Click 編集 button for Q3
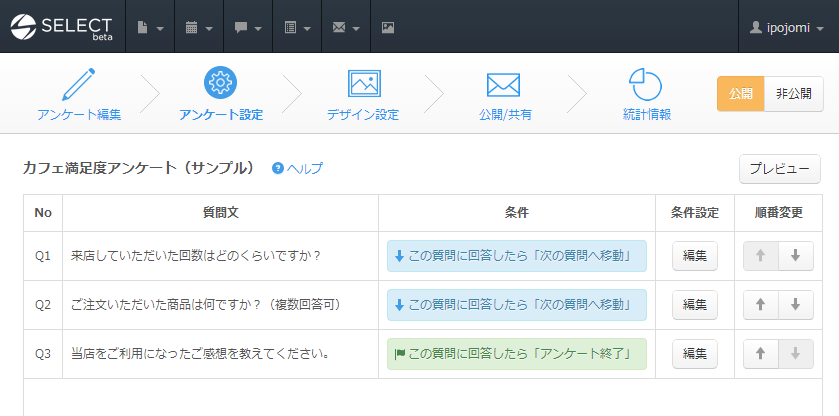This screenshot has width=839, height=416. click(x=694, y=353)
